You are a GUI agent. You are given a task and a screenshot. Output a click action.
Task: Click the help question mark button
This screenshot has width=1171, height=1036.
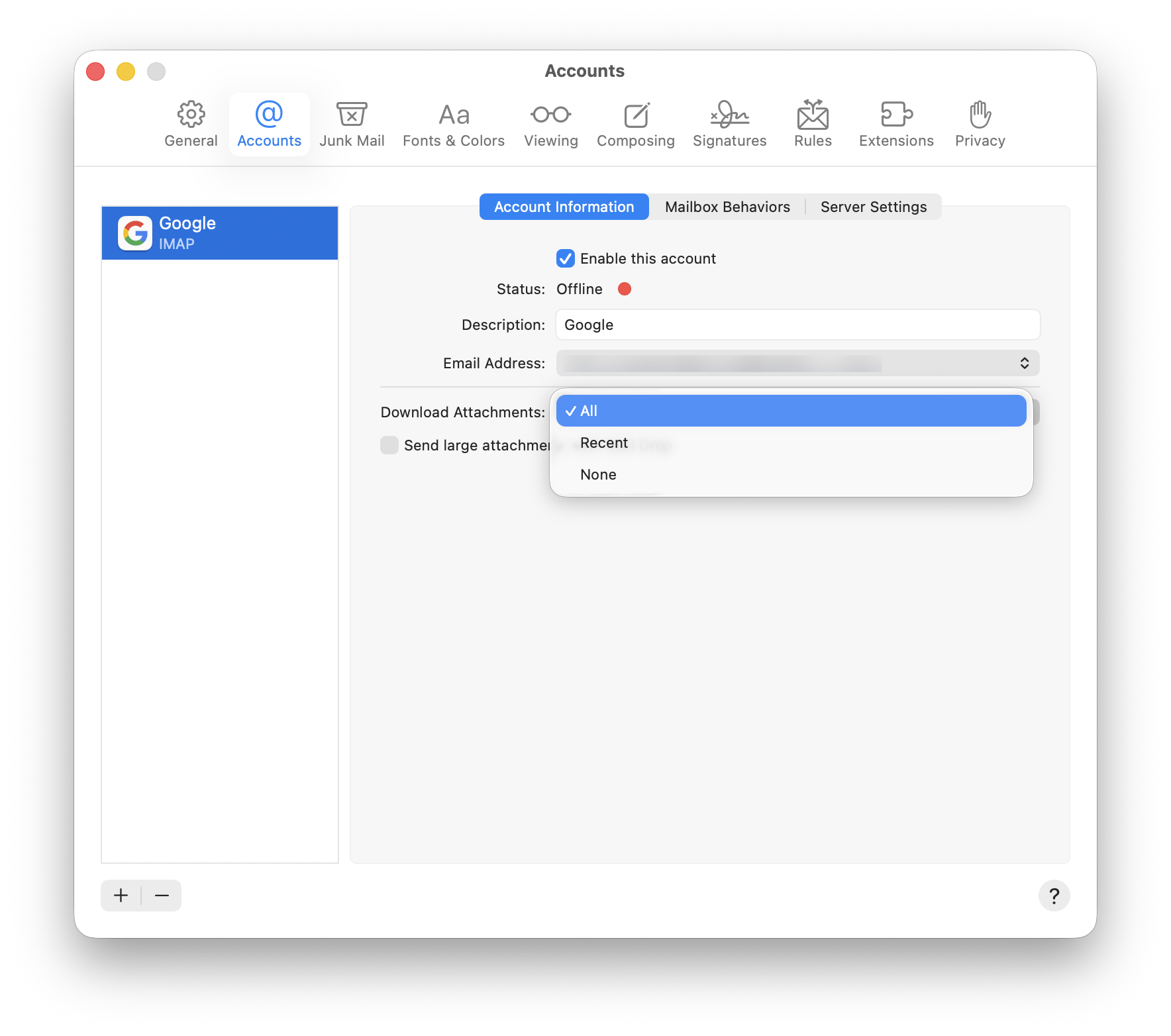pyautogui.click(x=1054, y=896)
